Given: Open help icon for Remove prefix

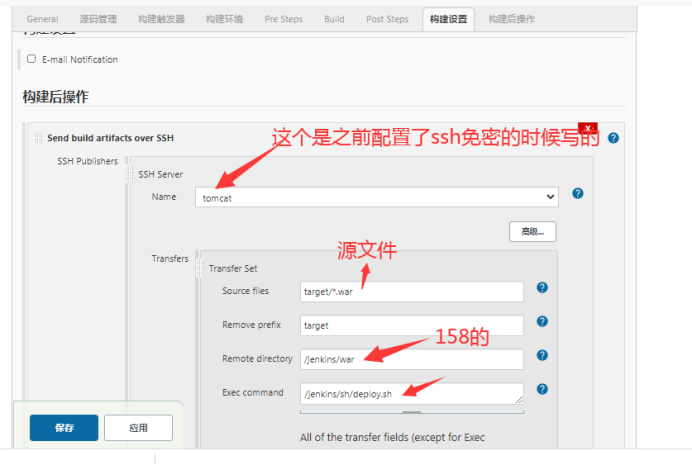Looking at the screenshot, I should coord(542,322).
